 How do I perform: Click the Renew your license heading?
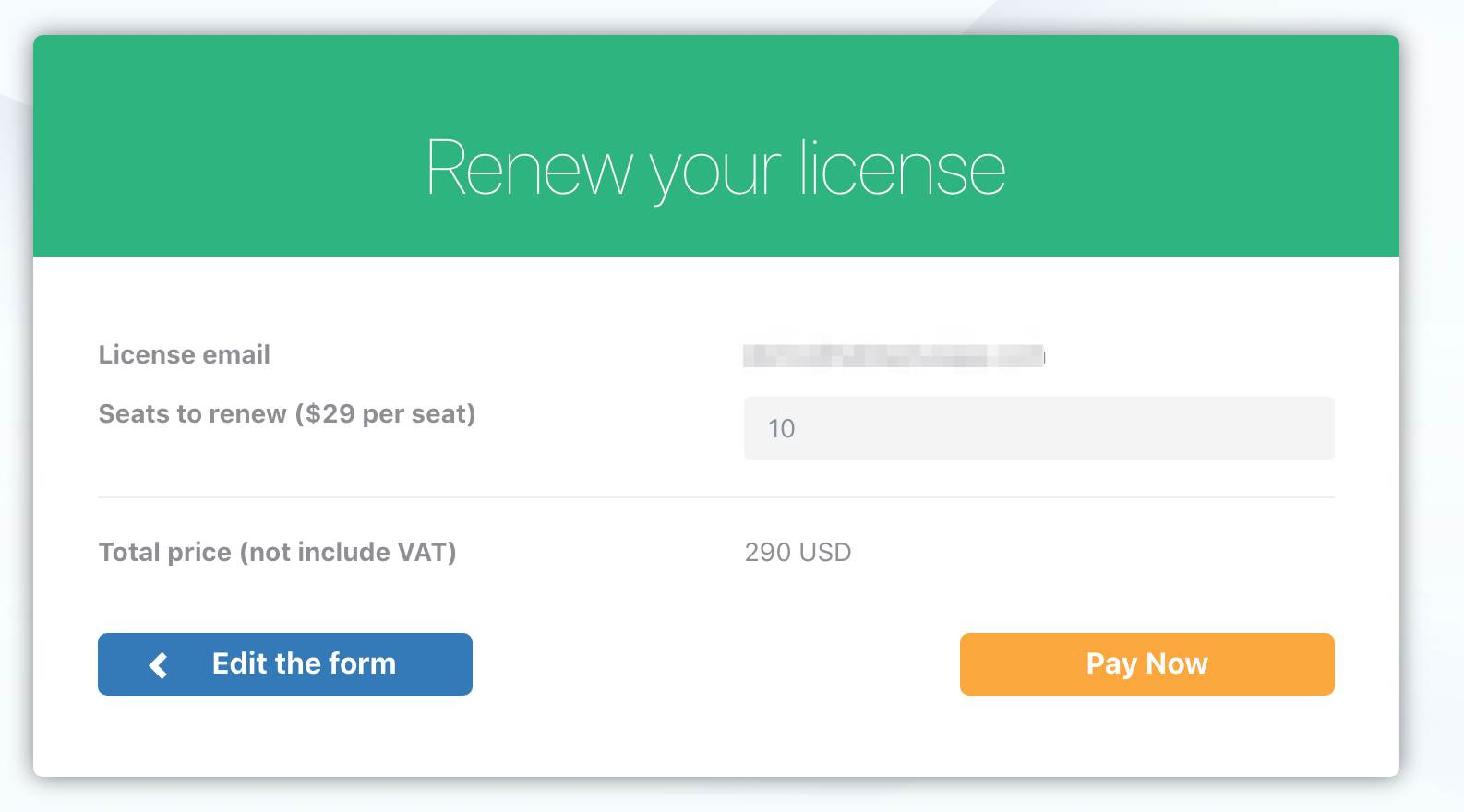[715, 170]
